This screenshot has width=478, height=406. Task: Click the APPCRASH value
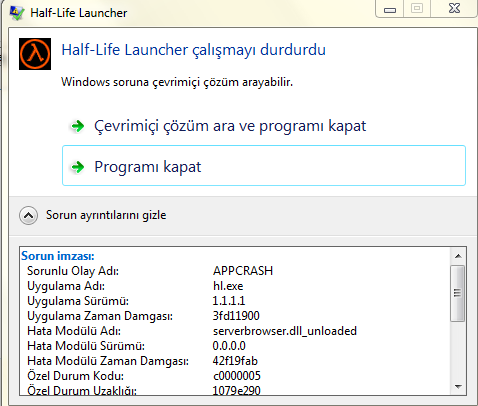[243, 271]
